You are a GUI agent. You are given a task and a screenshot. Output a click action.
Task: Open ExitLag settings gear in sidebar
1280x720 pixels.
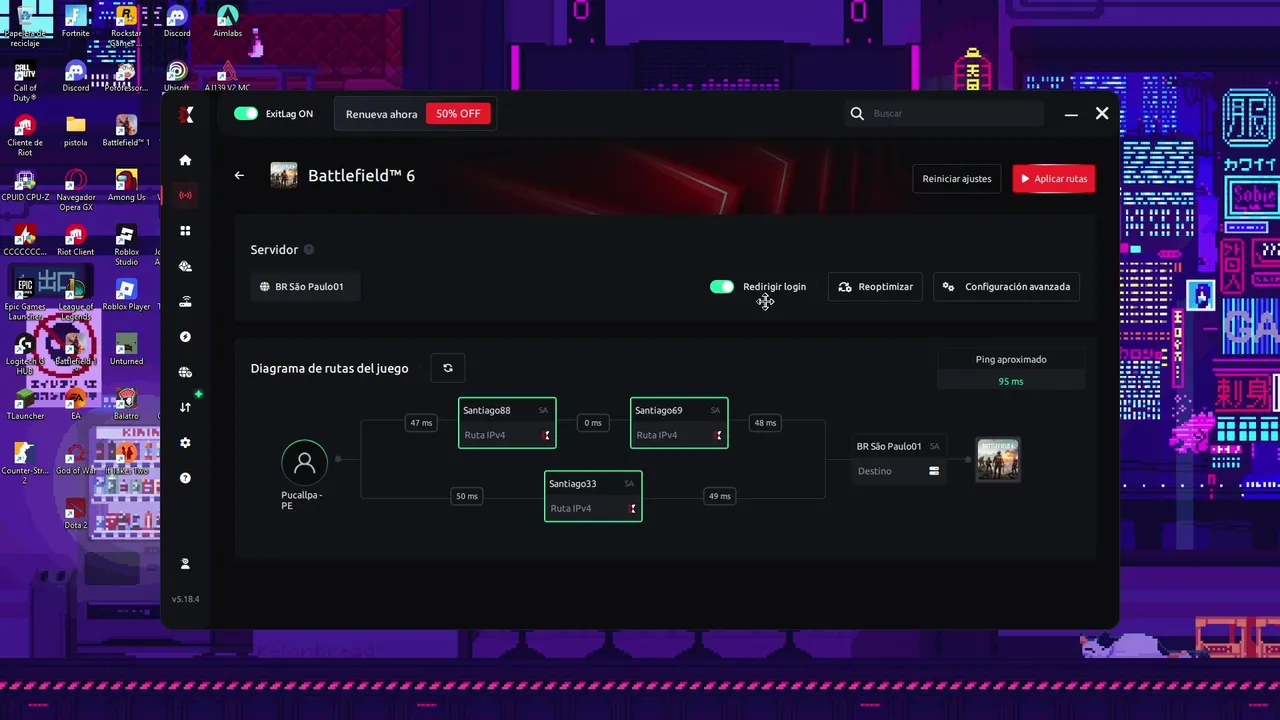(x=185, y=443)
